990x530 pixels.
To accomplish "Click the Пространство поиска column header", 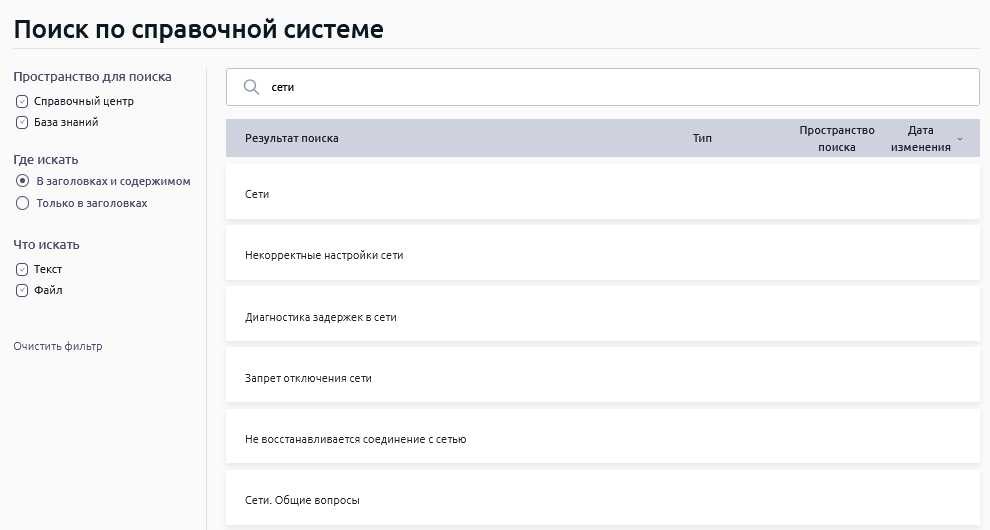I will click(x=836, y=138).
